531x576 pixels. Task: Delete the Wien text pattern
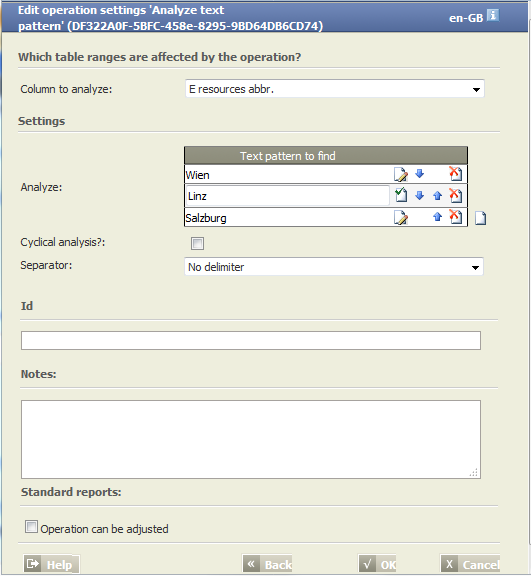(455, 174)
